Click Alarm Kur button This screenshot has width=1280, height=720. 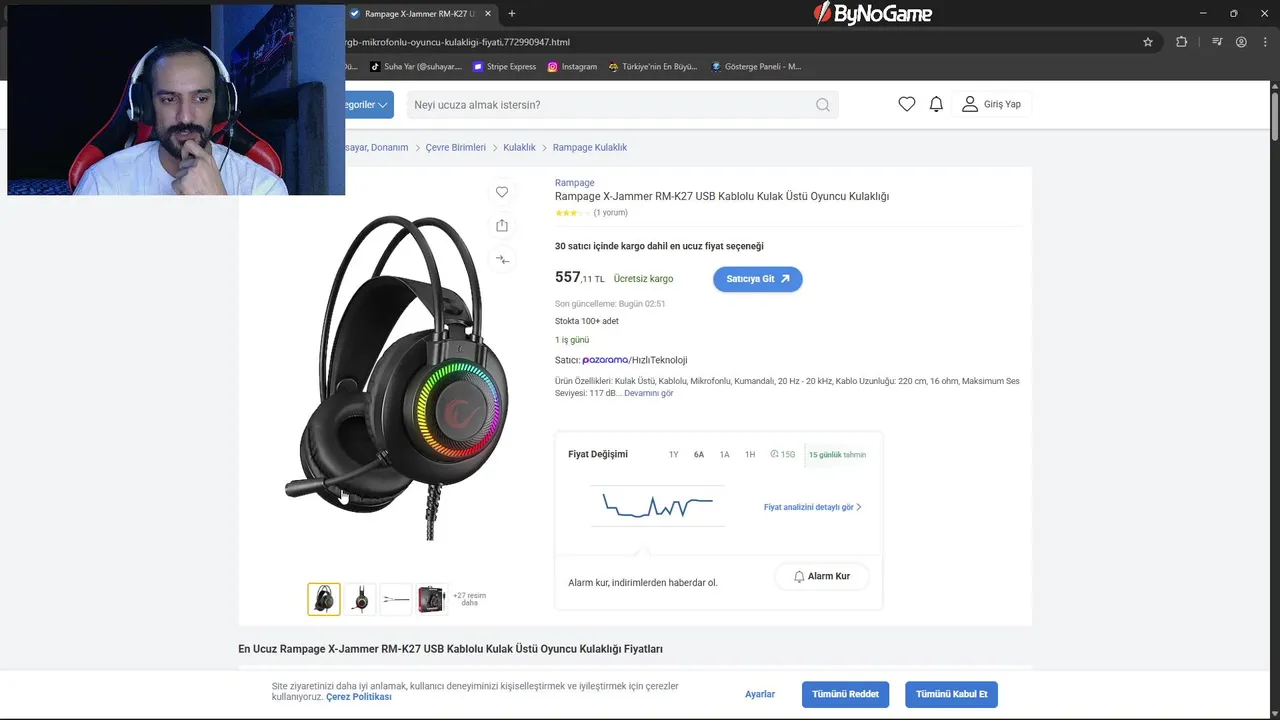tap(822, 577)
